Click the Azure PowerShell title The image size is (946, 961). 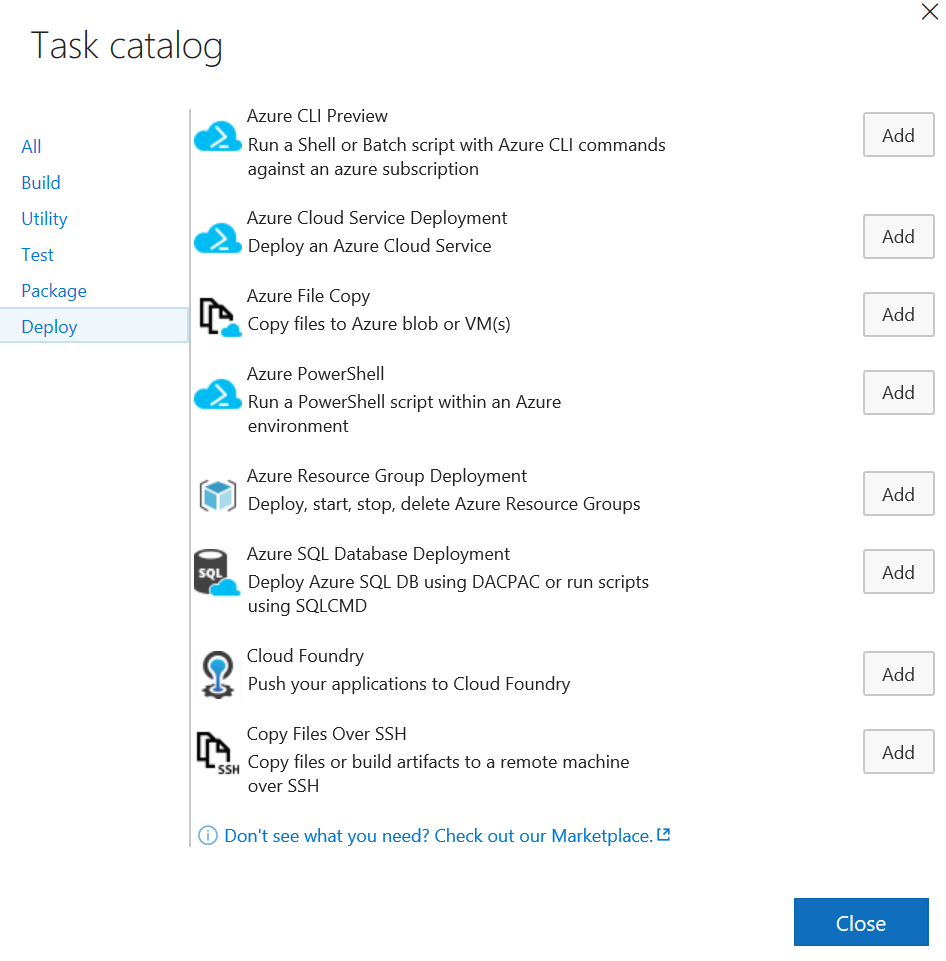(316, 374)
